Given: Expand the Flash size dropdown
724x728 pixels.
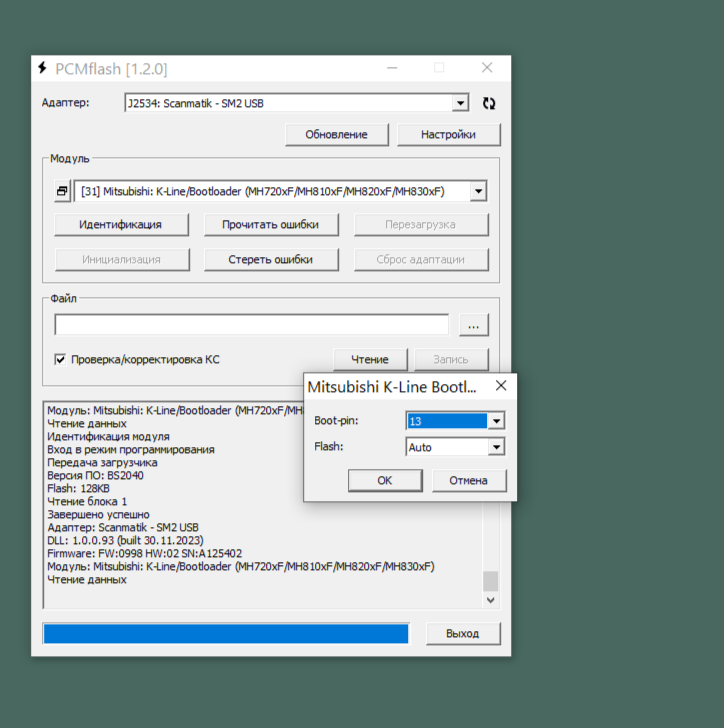Looking at the screenshot, I should pos(496,447).
